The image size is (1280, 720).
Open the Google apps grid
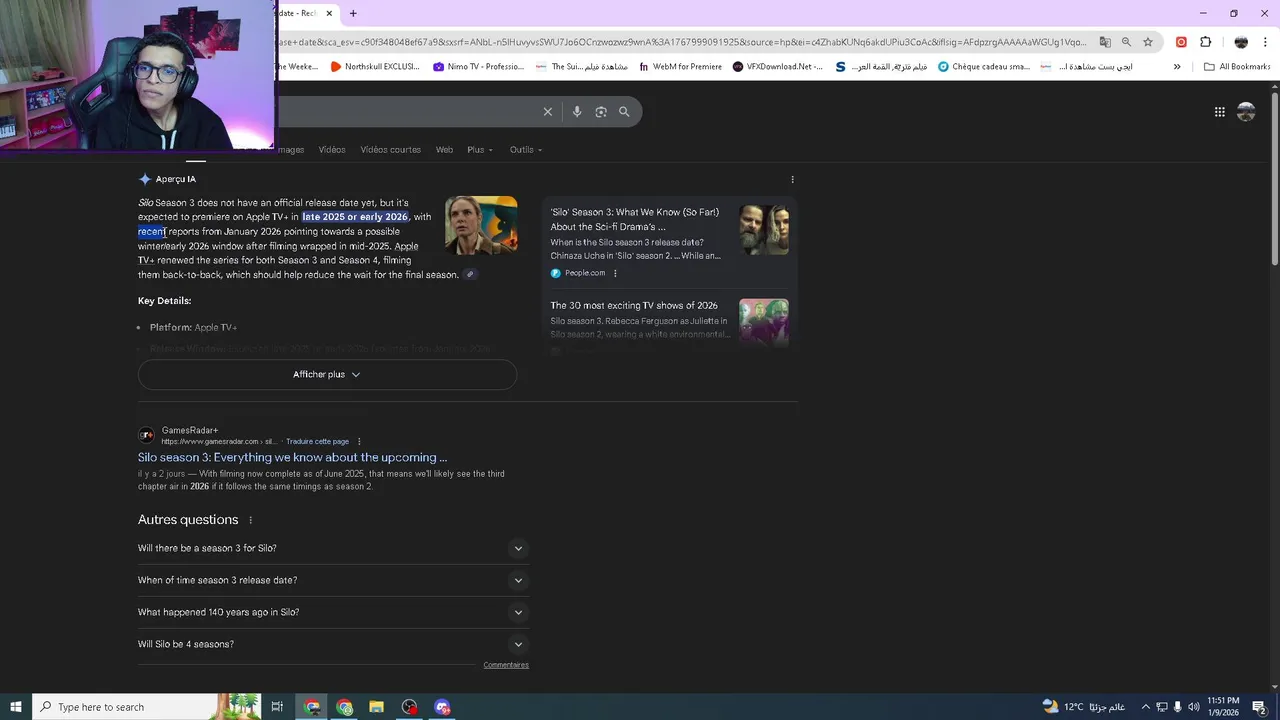pos(1219,112)
